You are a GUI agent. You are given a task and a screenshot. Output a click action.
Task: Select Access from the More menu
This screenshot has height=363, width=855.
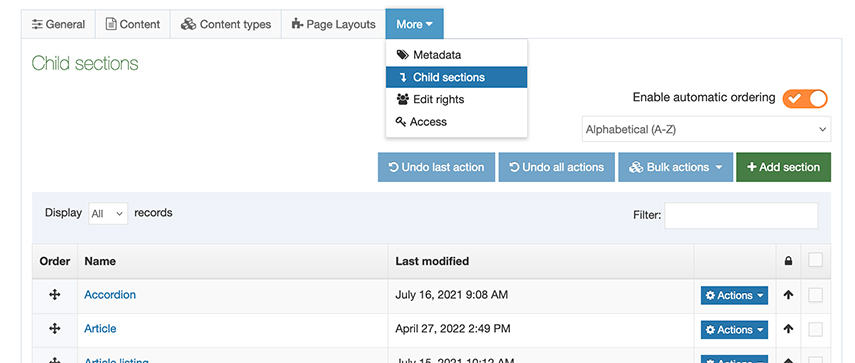click(x=456, y=122)
